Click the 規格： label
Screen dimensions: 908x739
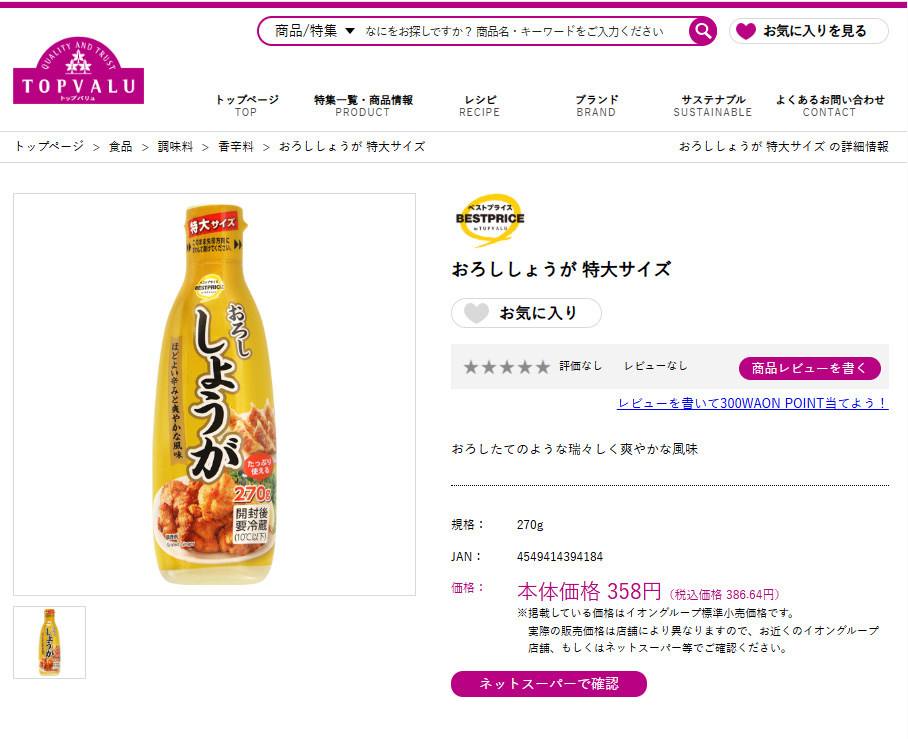click(468, 525)
